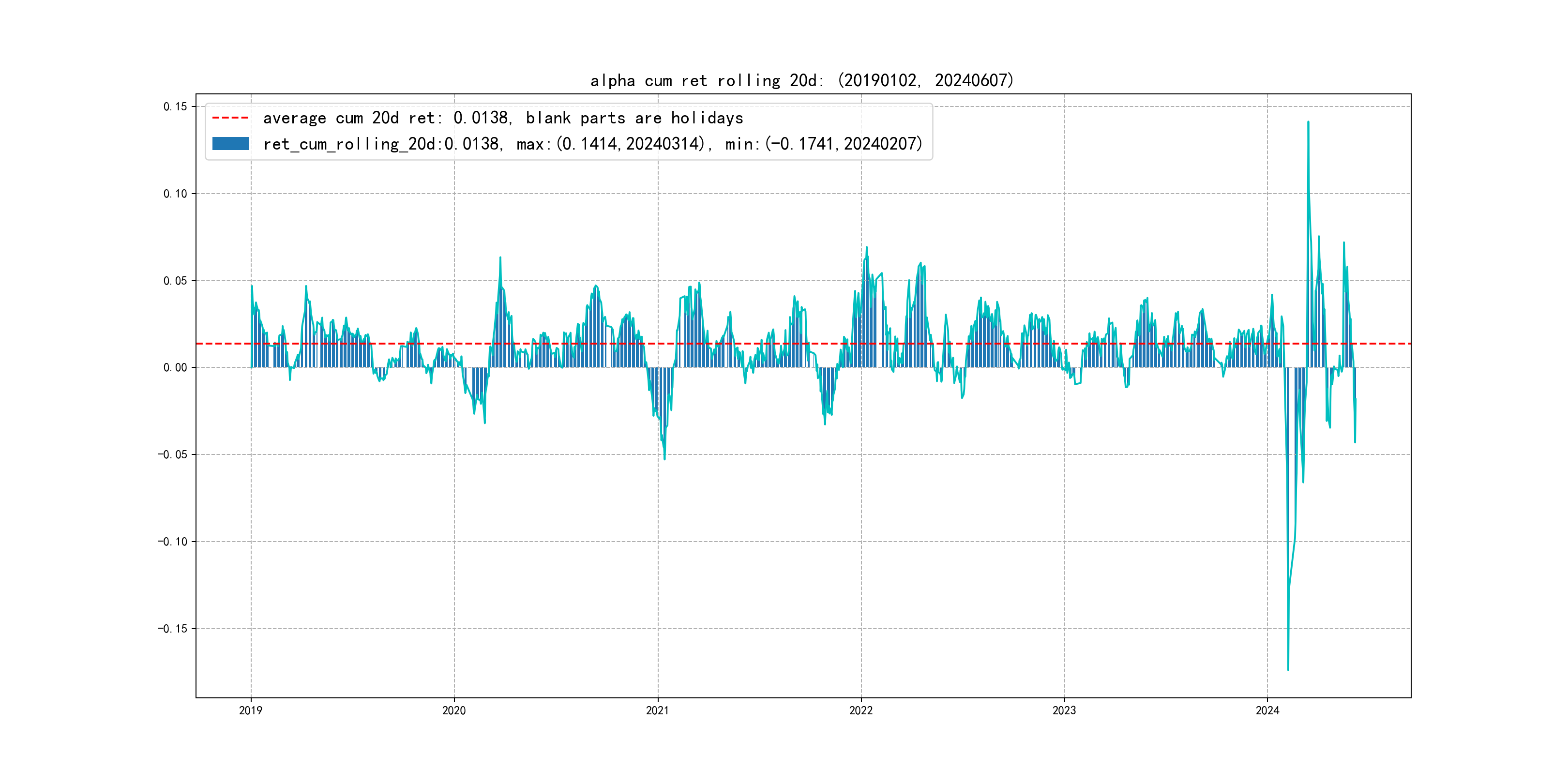Click the -0.15 y-axis tick label
The image size is (1568, 784).
pyautogui.click(x=172, y=629)
